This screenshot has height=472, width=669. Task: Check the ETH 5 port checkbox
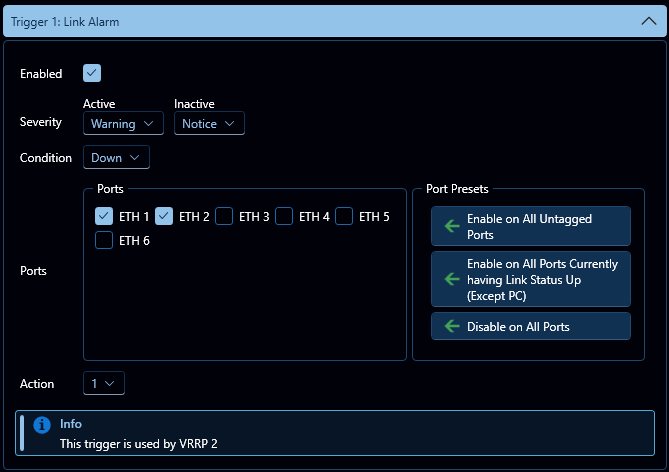pos(344,216)
